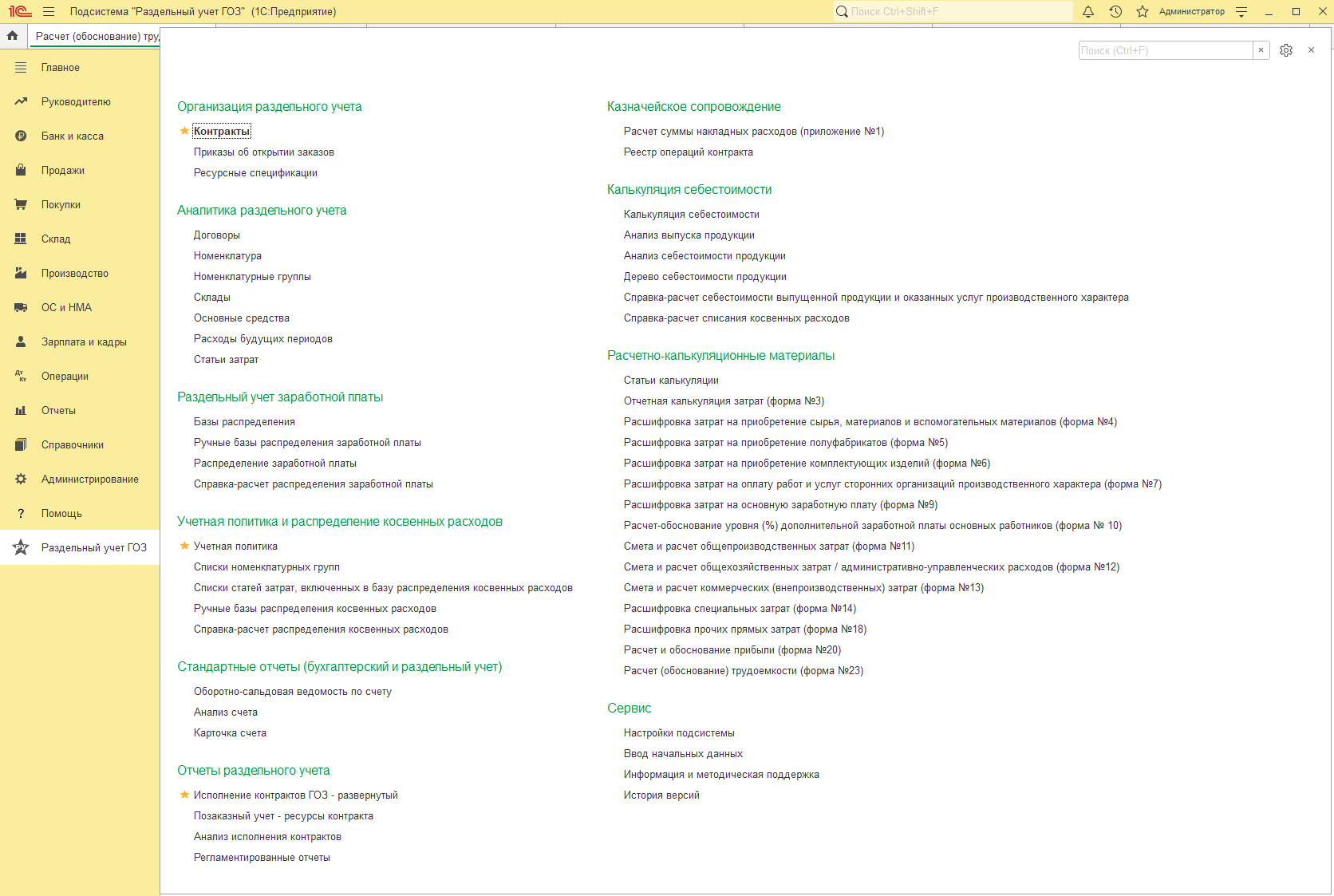Close the section menu panel

click(x=1311, y=50)
